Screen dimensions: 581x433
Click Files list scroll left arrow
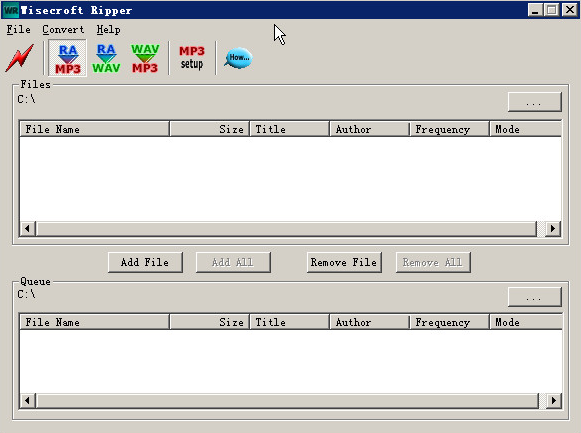pyautogui.click(x=27, y=228)
